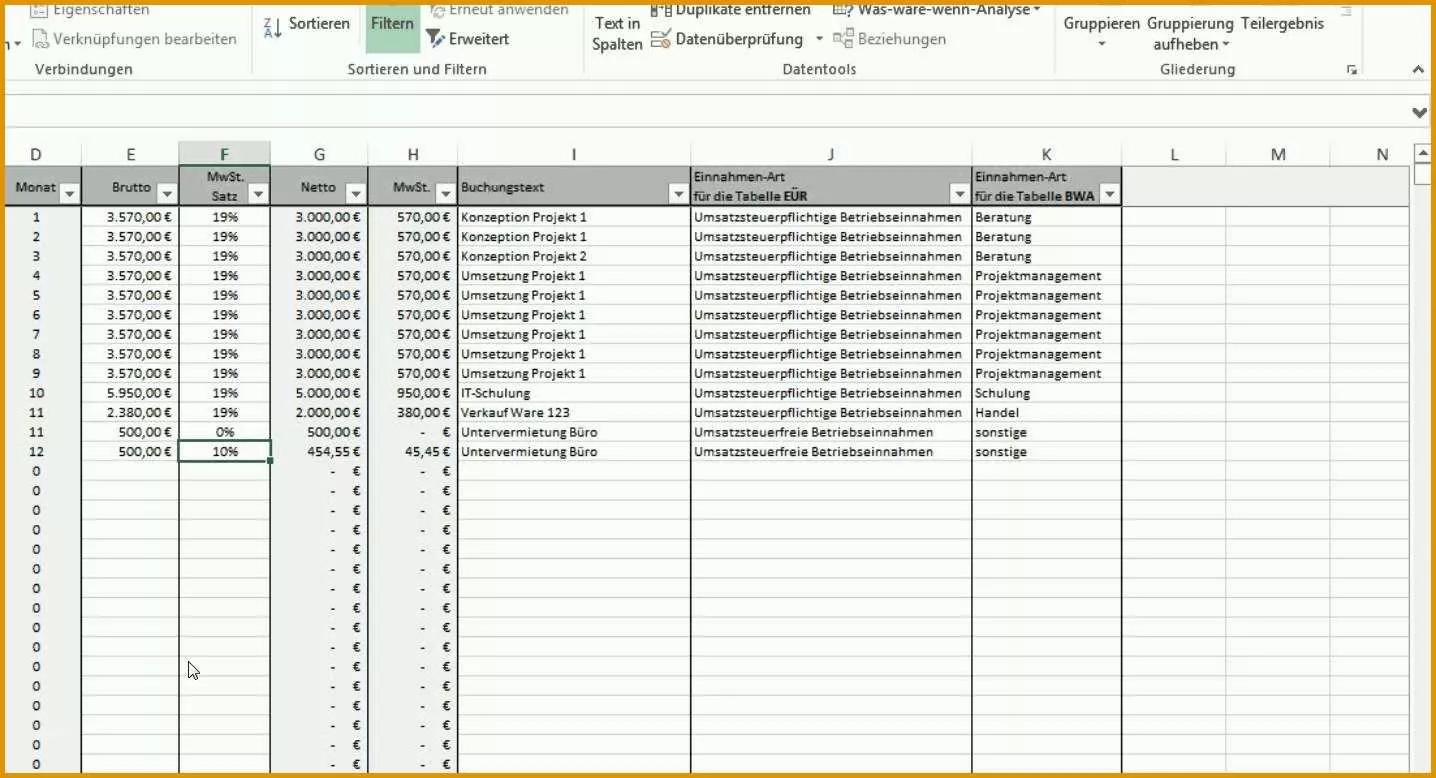The image size is (1436, 778).
Task: Collapse the ribbon with chevron arrow
Action: tap(1417, 70)
